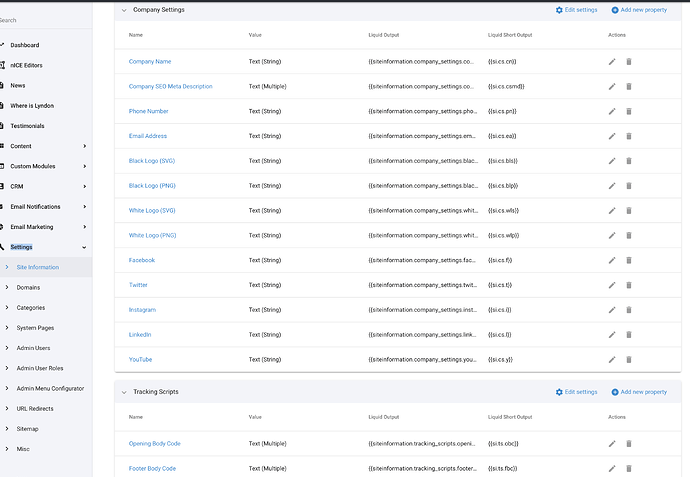Edit the Instagram property
The height and width of the screenshot is (477, 690).
[612, 310]
